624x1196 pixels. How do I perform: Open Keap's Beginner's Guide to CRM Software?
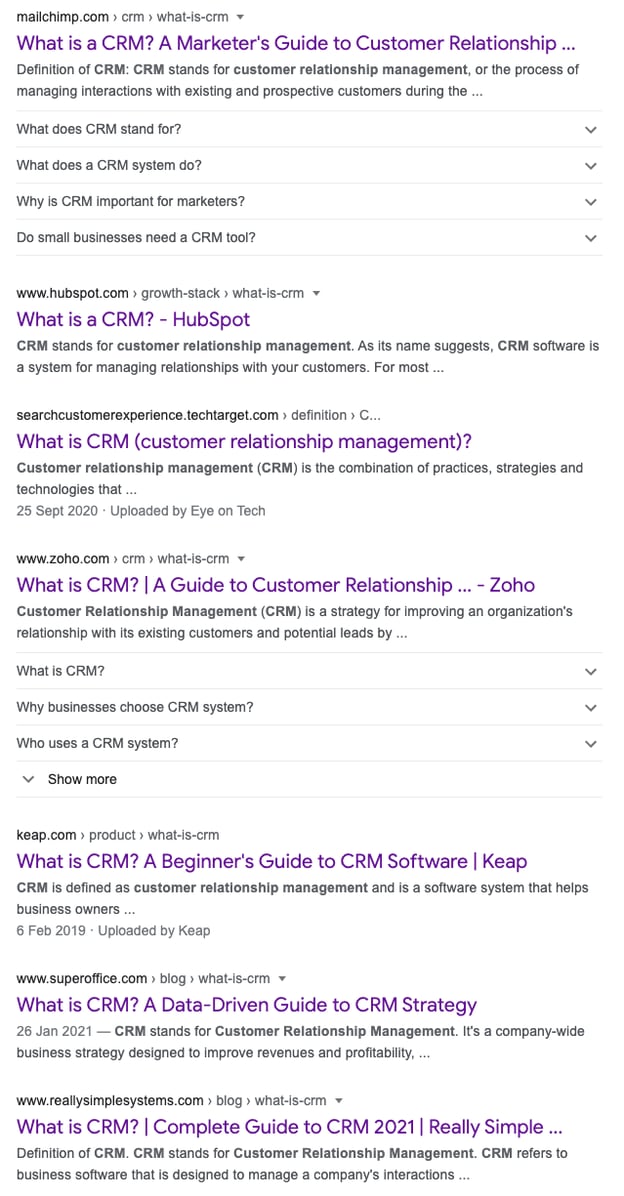(272, 862)
